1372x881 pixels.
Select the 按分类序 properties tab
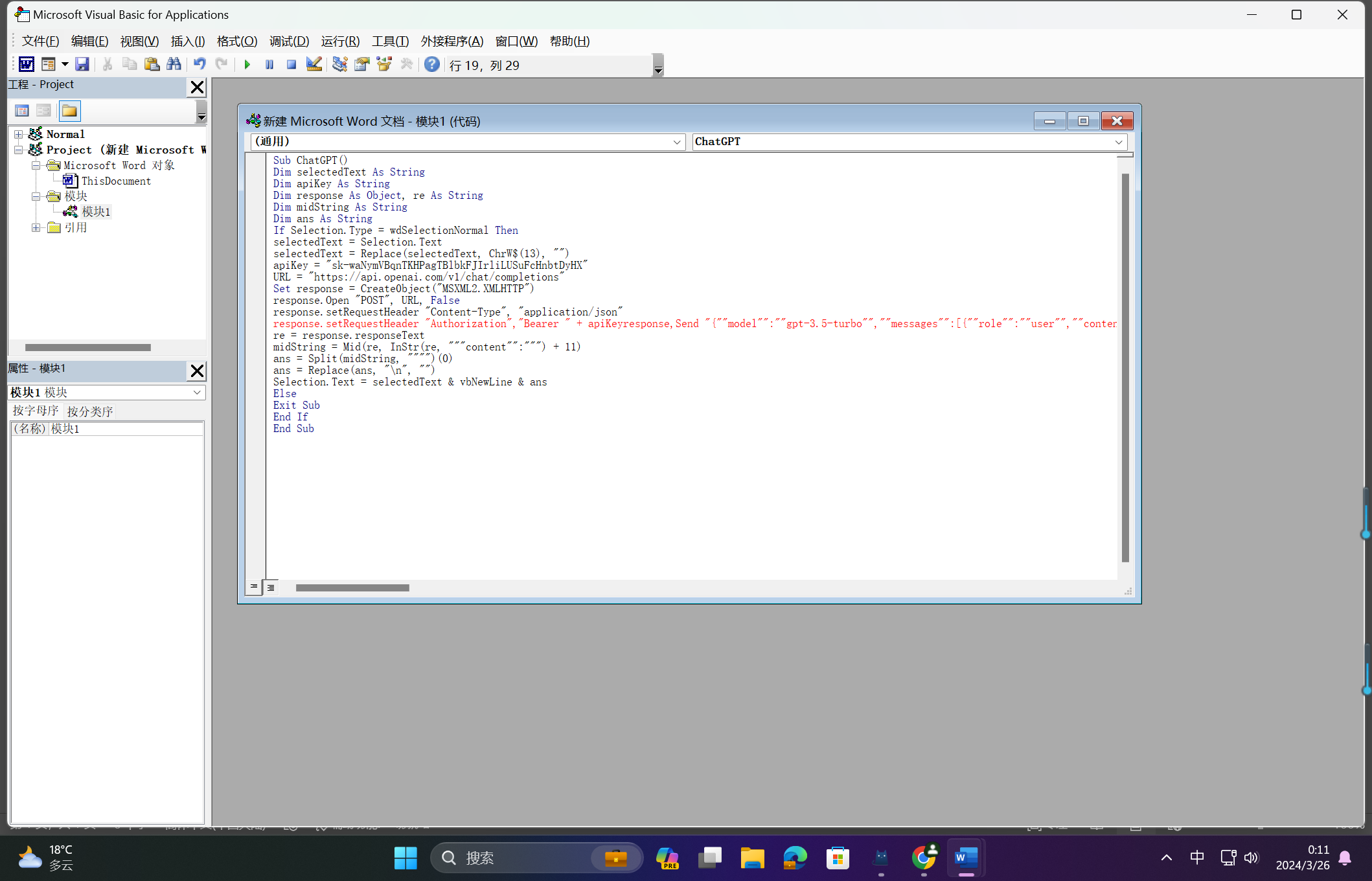pos(90,411)
